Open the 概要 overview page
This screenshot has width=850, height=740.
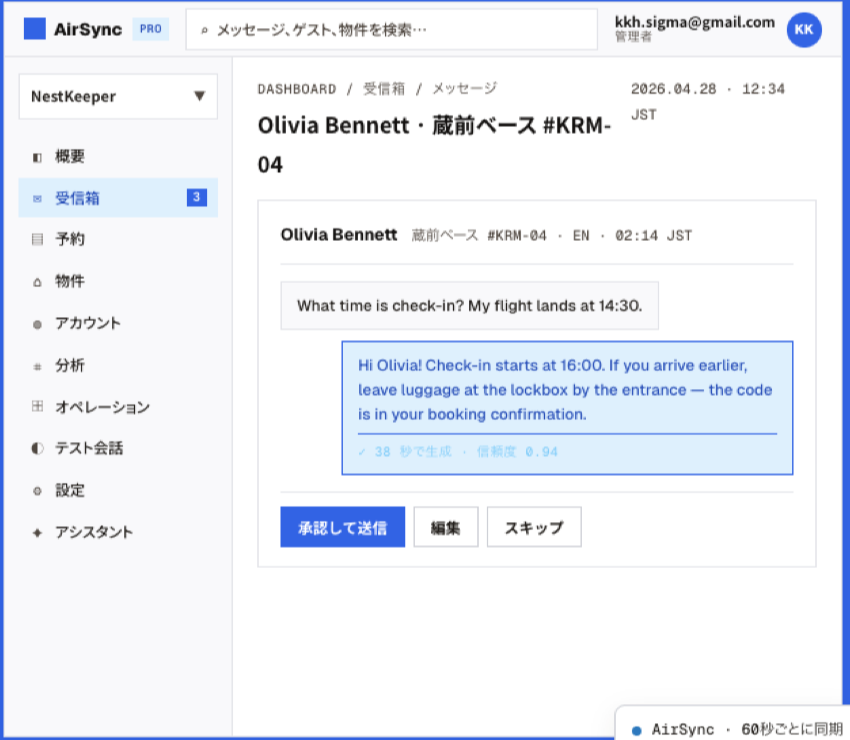pos(118,157)
